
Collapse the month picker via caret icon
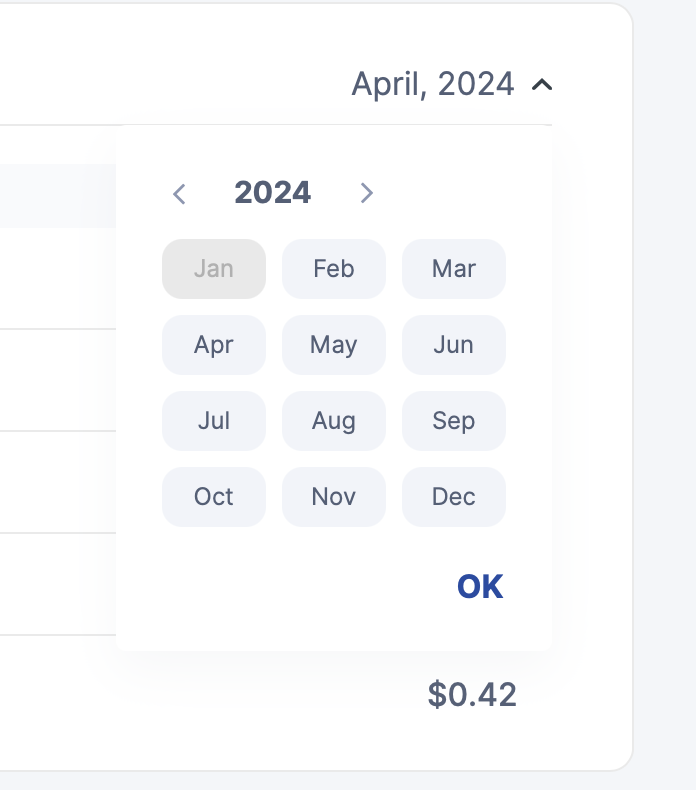[x=542, y=85]
